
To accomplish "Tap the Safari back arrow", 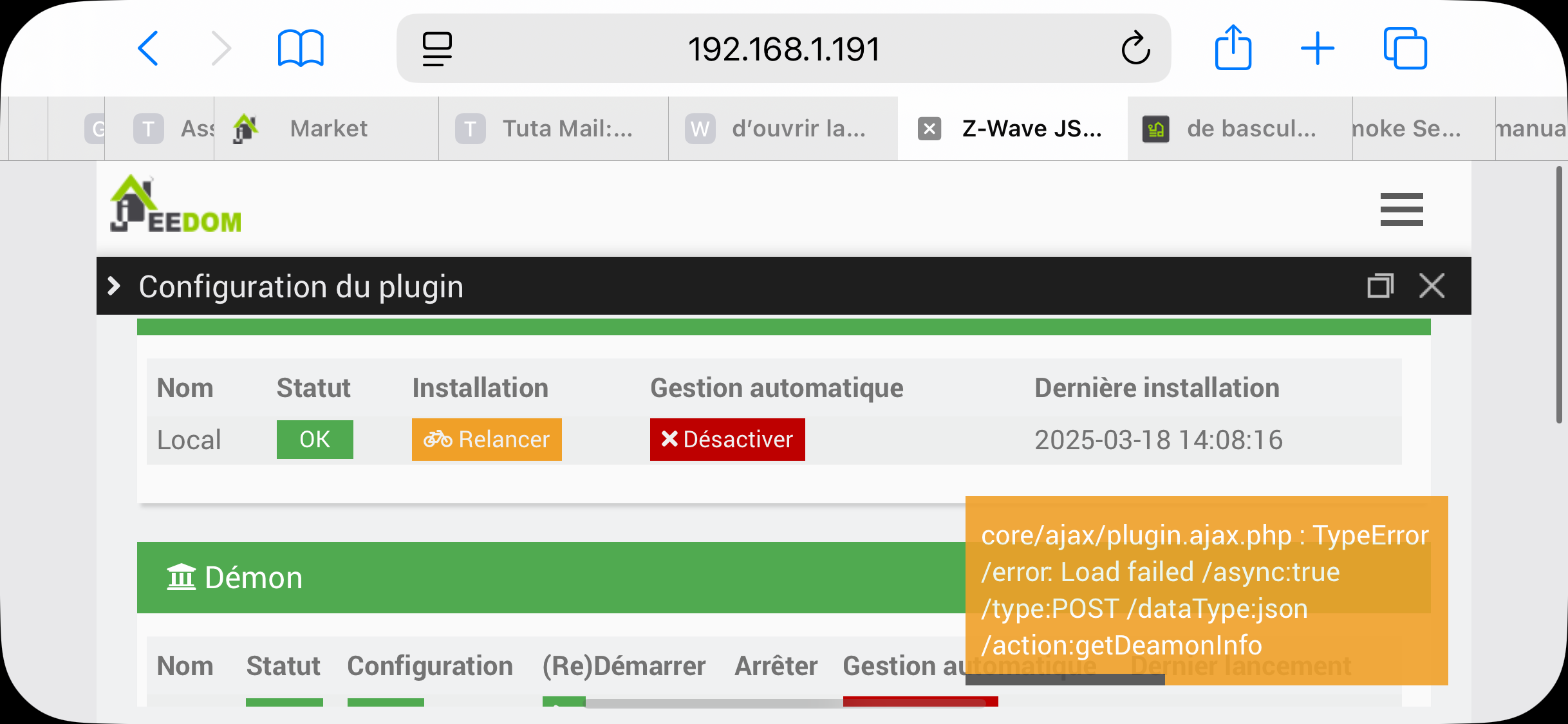I will [148, 48].
